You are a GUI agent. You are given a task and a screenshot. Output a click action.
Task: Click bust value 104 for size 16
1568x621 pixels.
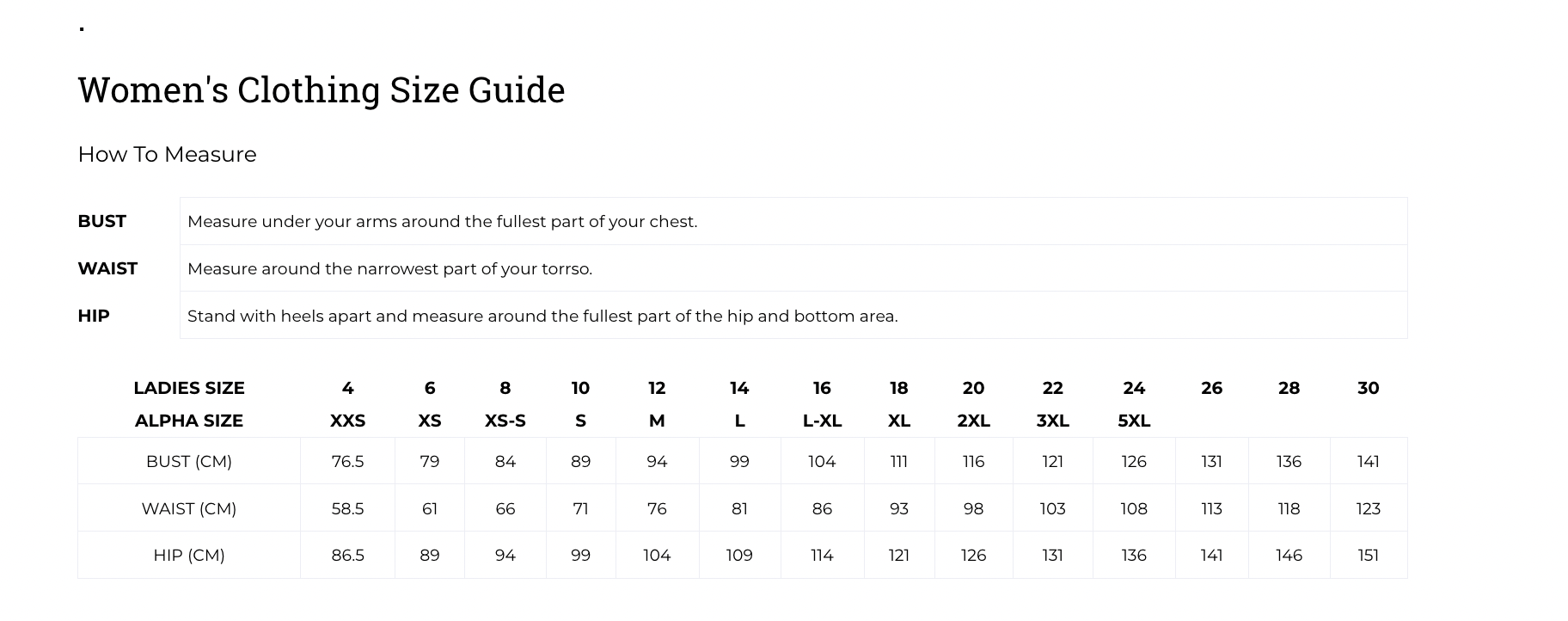click(822, 462)
